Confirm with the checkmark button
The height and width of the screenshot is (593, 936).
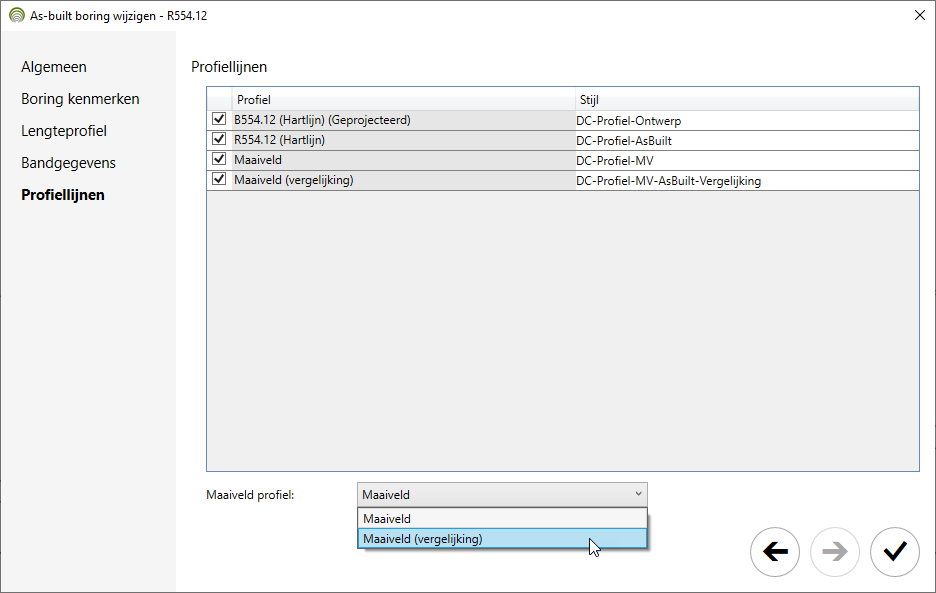click(x=894, y=552)
